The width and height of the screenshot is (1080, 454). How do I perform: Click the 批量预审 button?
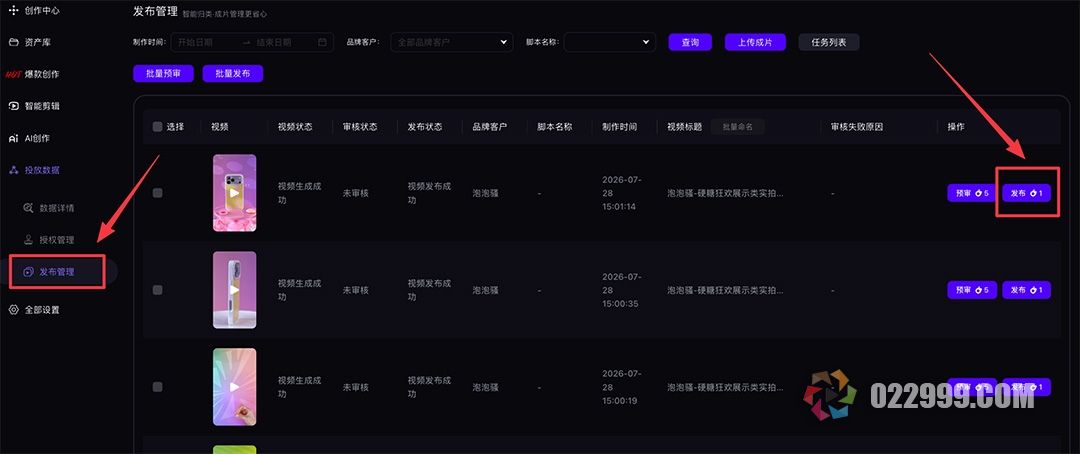point(163,74)
